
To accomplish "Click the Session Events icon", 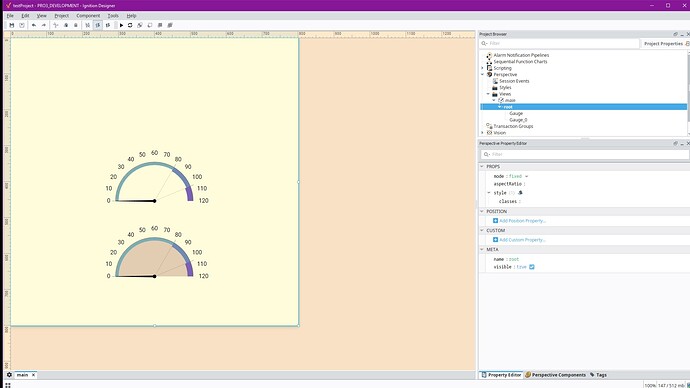I will [x=495, y=81].
